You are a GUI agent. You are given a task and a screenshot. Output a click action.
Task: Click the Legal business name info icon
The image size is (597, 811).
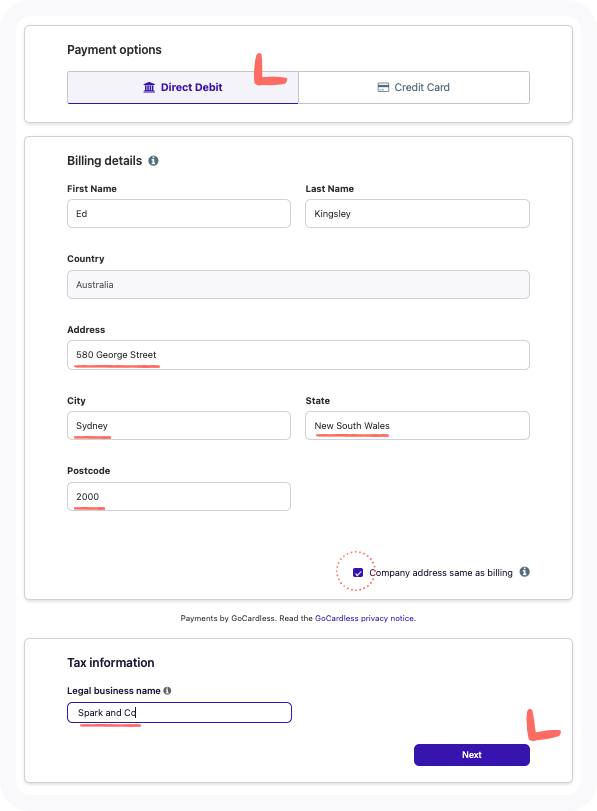click(x=167, y=690)
